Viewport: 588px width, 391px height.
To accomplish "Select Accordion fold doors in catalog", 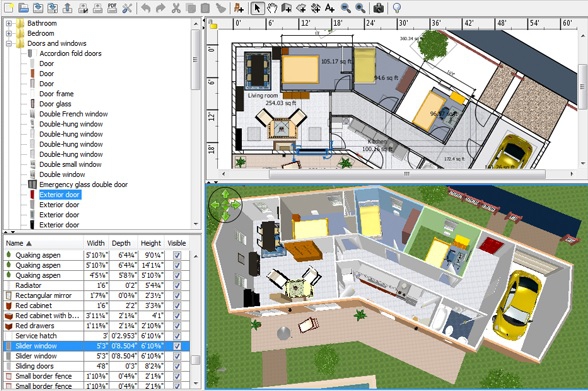I will [x=70, y=54].
